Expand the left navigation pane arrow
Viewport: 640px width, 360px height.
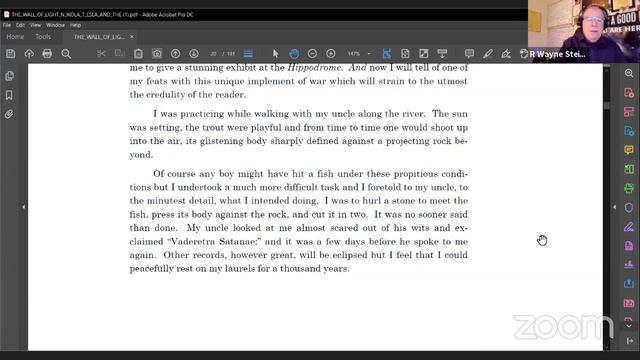[x=24, y=207]
